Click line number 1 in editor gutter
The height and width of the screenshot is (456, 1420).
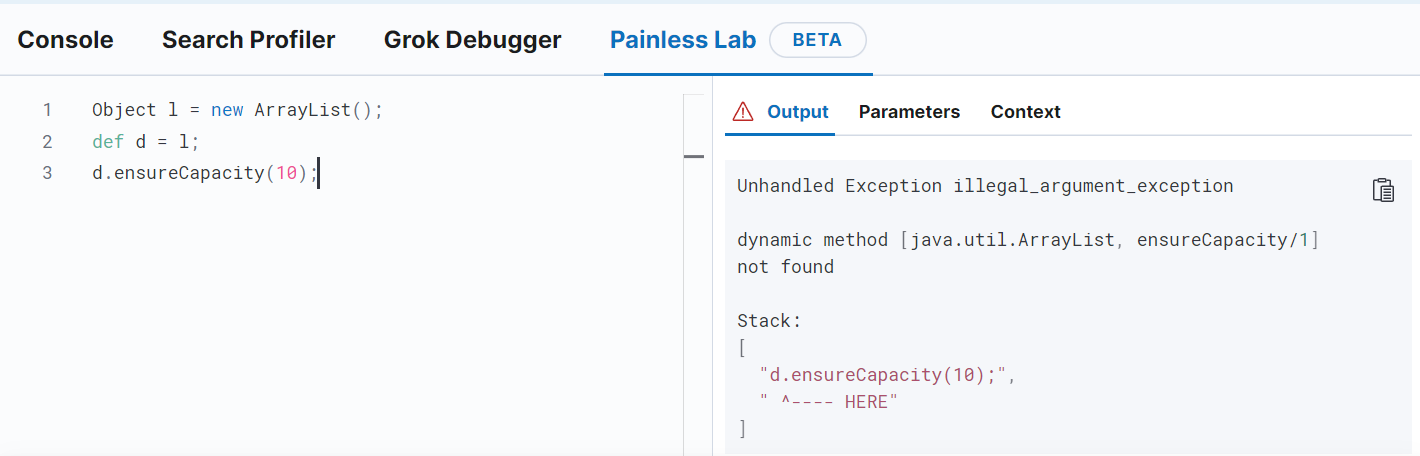47,110
